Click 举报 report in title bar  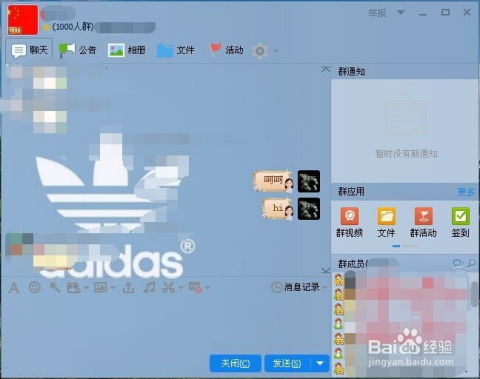[x=377, y=13]
